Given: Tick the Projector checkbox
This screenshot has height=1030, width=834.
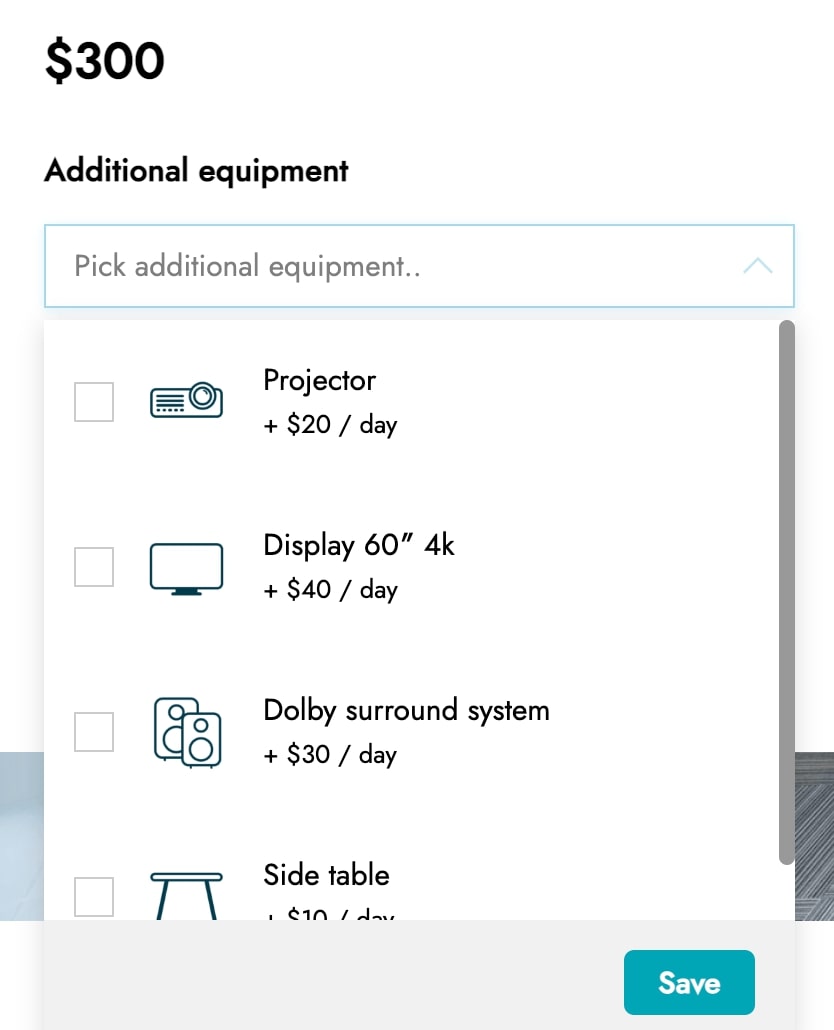Looking at the screenshot, I should pos(94,401).
